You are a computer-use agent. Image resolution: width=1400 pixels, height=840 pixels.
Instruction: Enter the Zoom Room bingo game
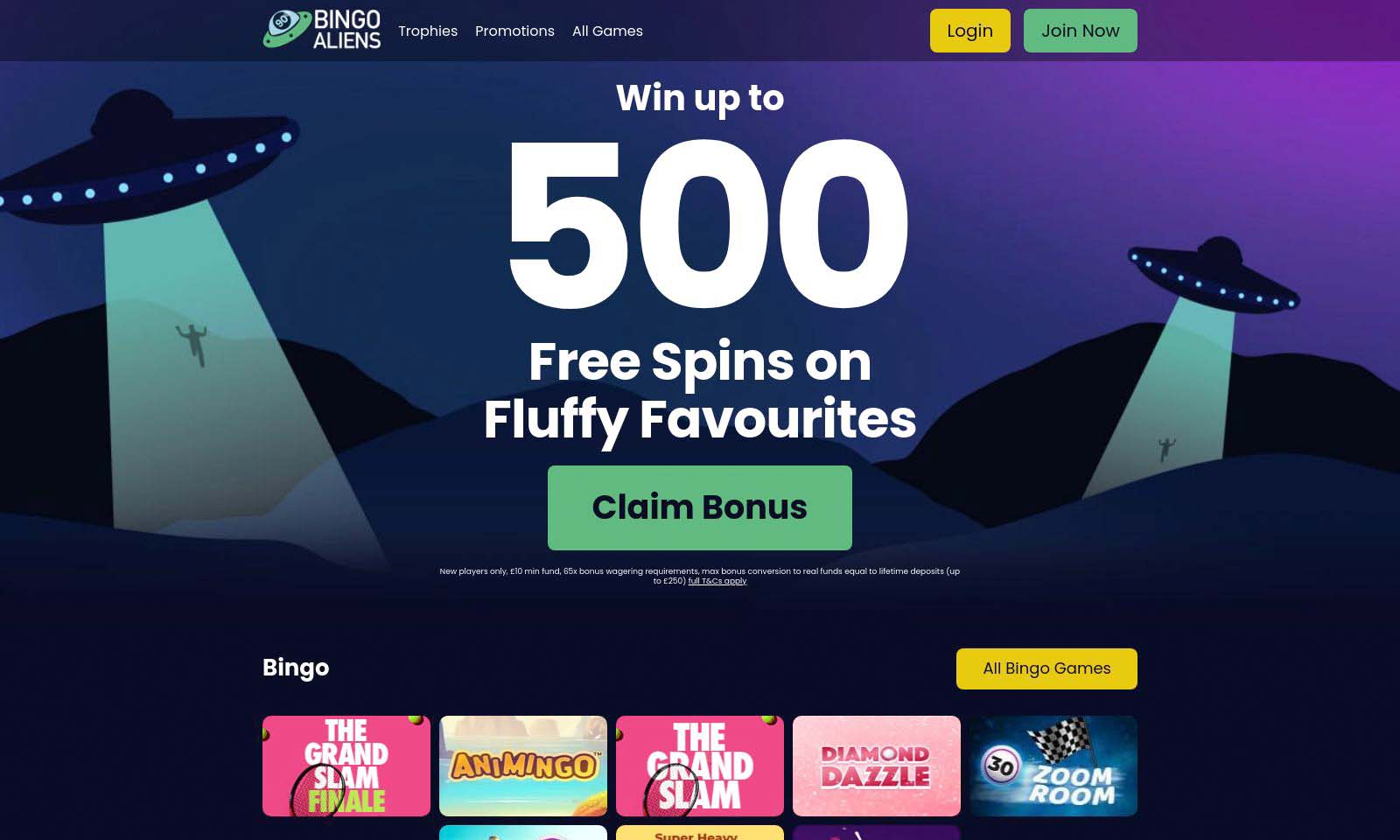[1053, 766]
